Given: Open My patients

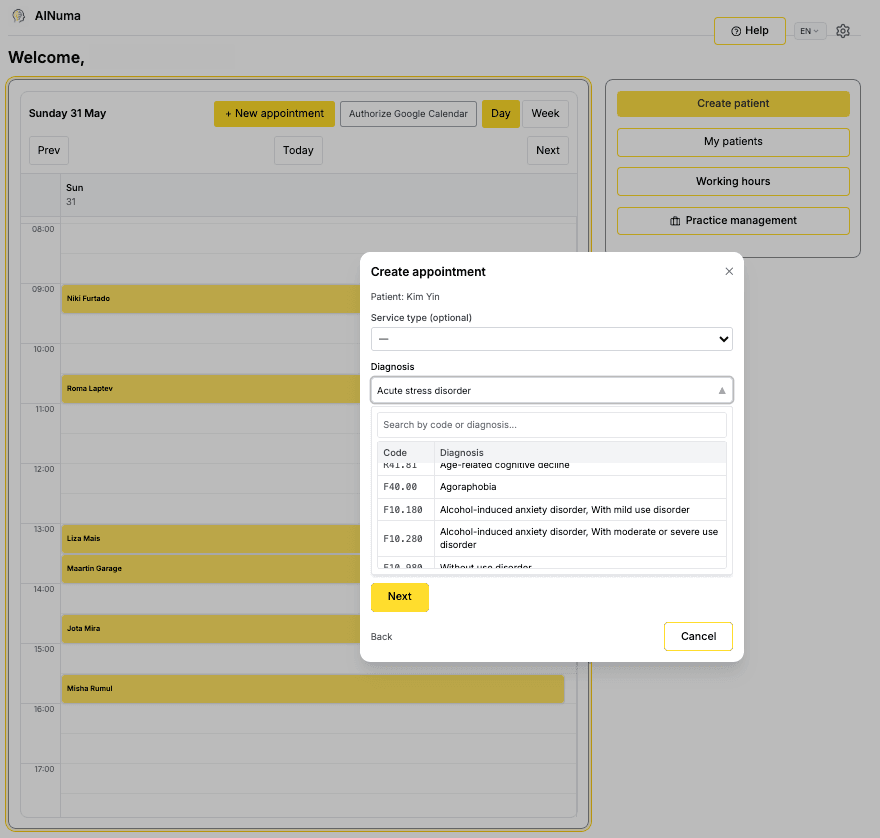Looking at the screenshot, I should point(733,142).
